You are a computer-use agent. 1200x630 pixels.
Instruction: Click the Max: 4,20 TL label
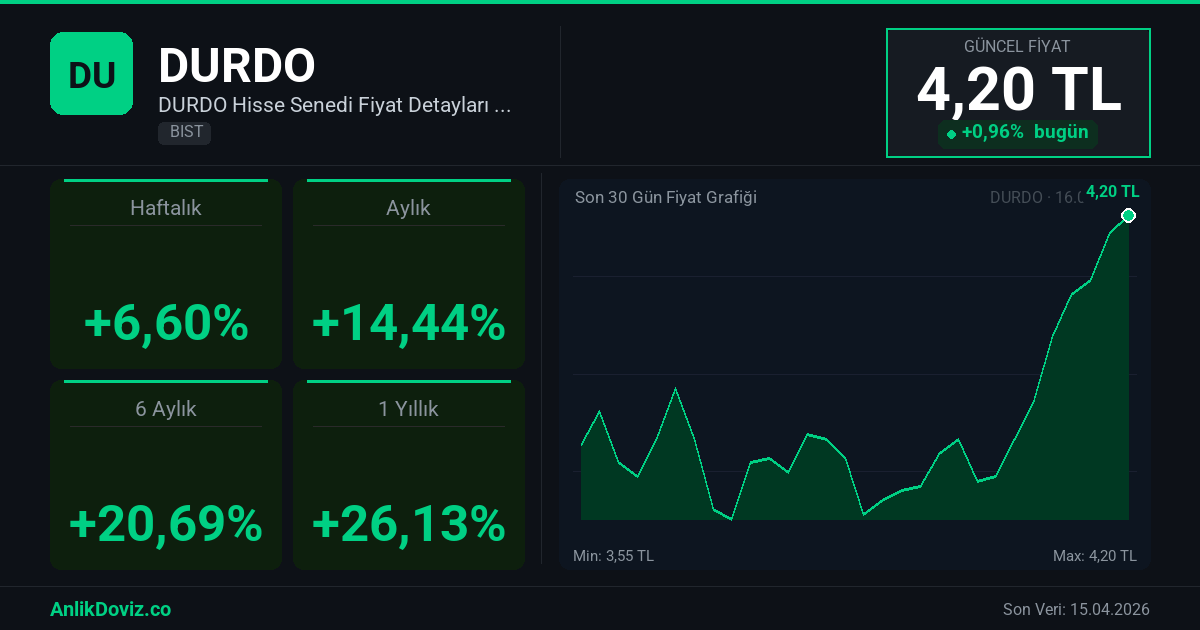tap(1094, 555)
